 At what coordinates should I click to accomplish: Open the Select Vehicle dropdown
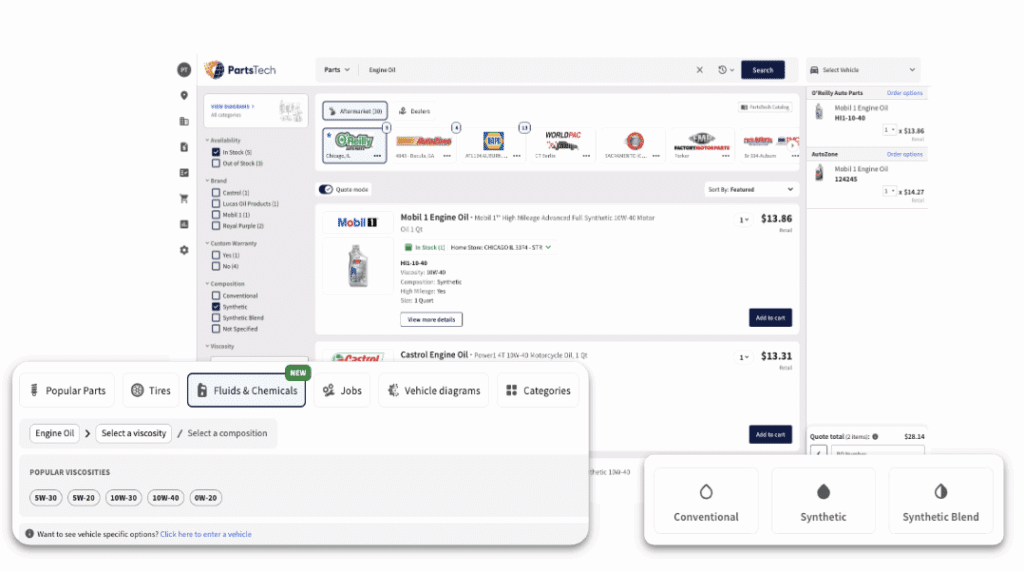(x=863, y=70)
